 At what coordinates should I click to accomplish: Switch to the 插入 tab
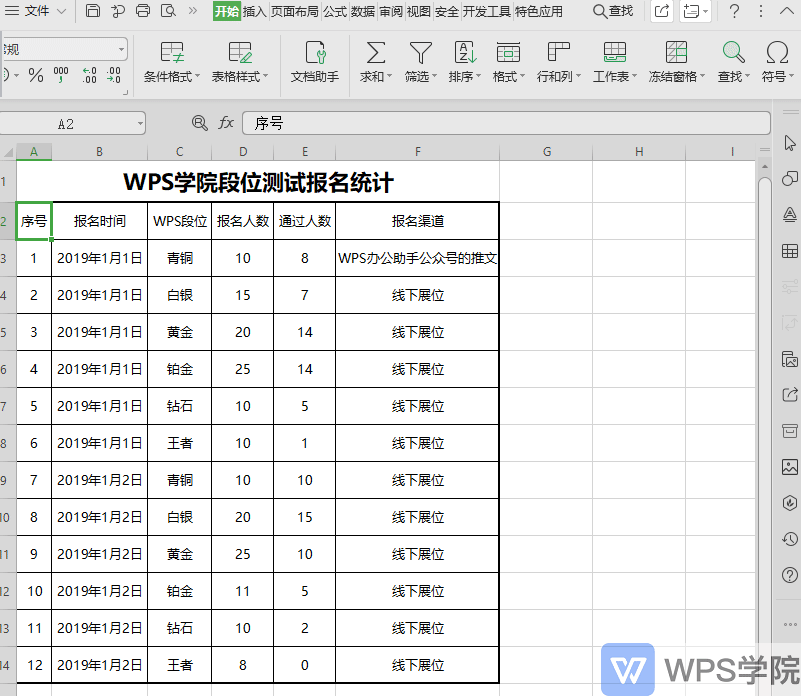pos(254,11)
